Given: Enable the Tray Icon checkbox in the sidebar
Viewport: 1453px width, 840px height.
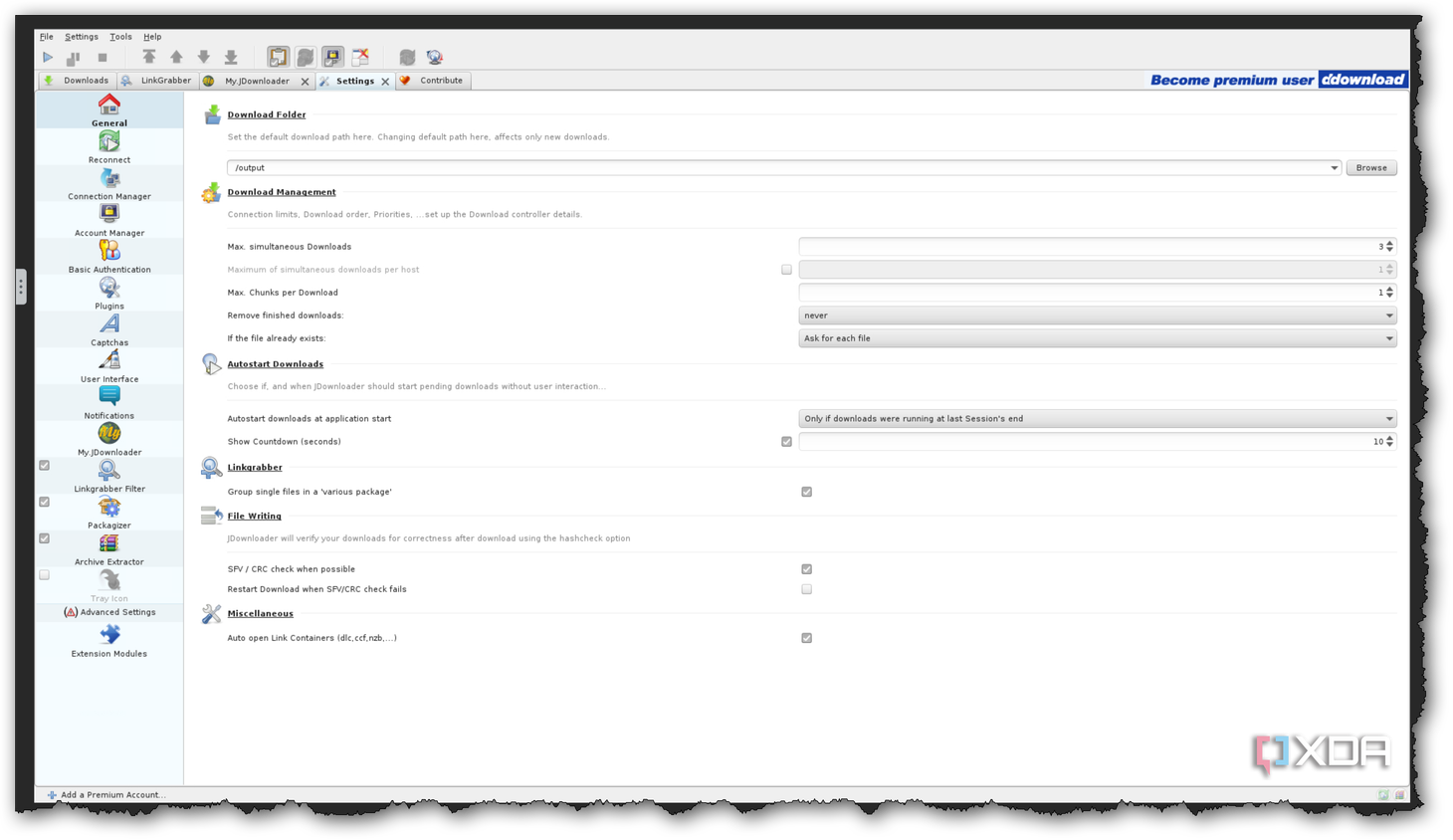Looking at the screenshot, I should (x=45, y=575).
